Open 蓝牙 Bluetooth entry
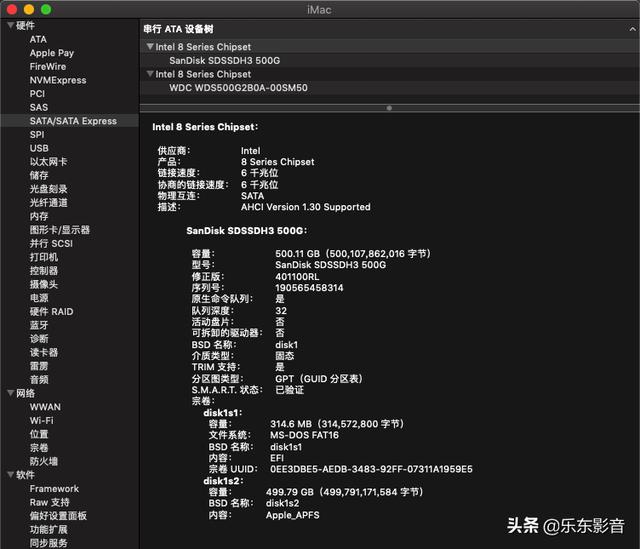The width and height of the screenshot is (640, 549). click(x=39, y=325)
